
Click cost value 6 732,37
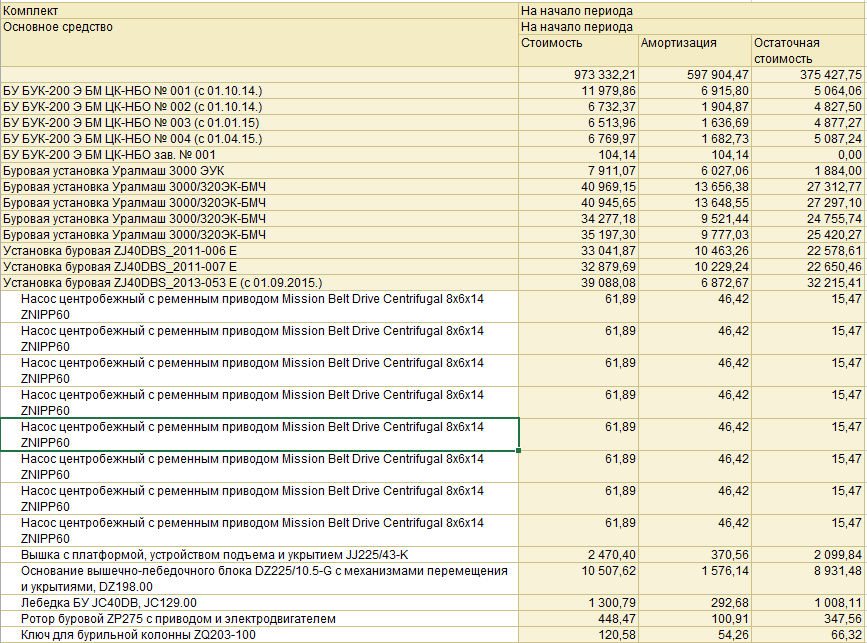point(578,107)
